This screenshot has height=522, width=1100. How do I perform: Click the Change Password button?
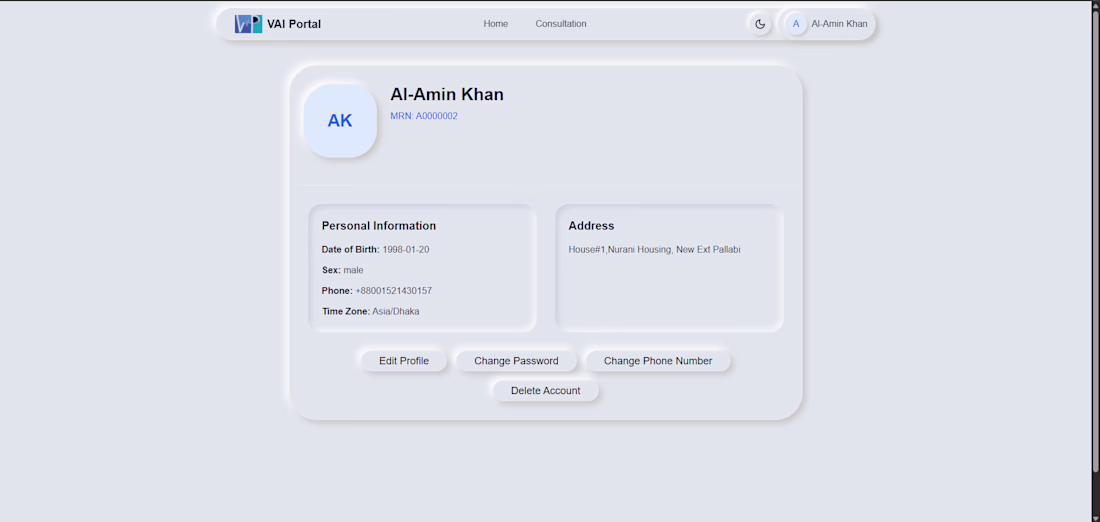point(516,361)
